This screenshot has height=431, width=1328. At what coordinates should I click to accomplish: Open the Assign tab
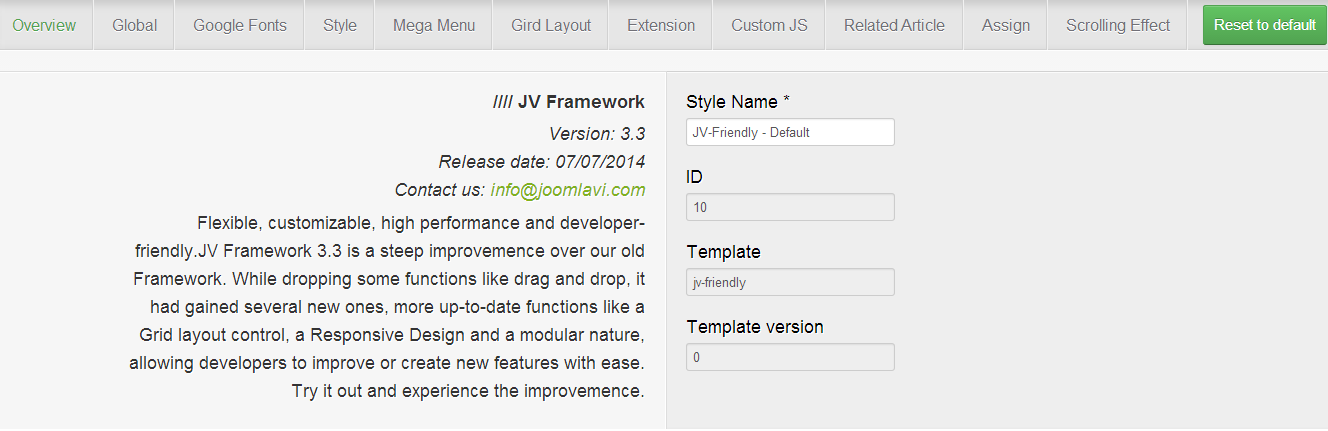pyautogui.click(x=1006, y=25)
